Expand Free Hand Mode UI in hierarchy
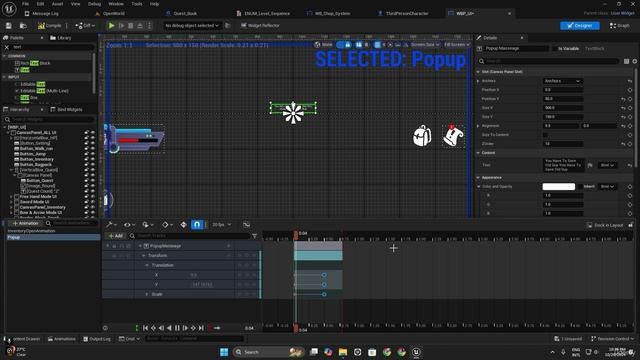The image size is (640, 360). [x=11, y=197]
